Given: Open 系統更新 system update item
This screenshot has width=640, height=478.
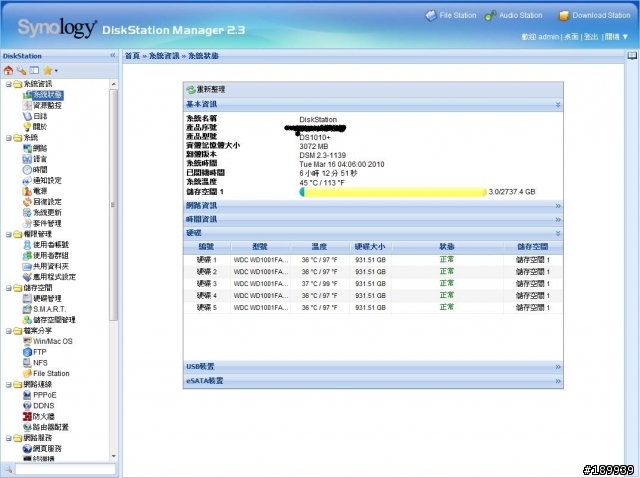Looking at the screenshot, I should (x=42, y=212).
